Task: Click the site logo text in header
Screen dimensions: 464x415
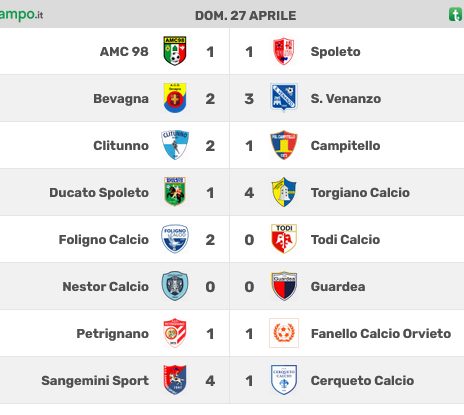Action: pyautogui.click(x=21, y=15)
